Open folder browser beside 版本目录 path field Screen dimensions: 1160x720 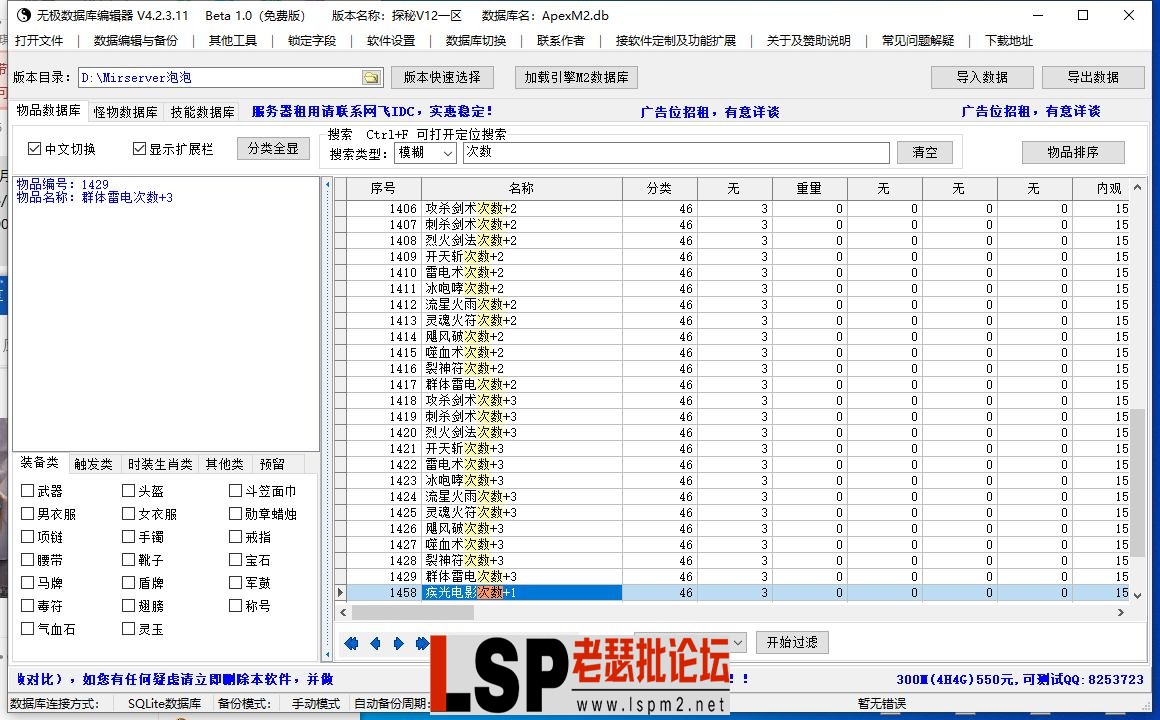point(371,75)
